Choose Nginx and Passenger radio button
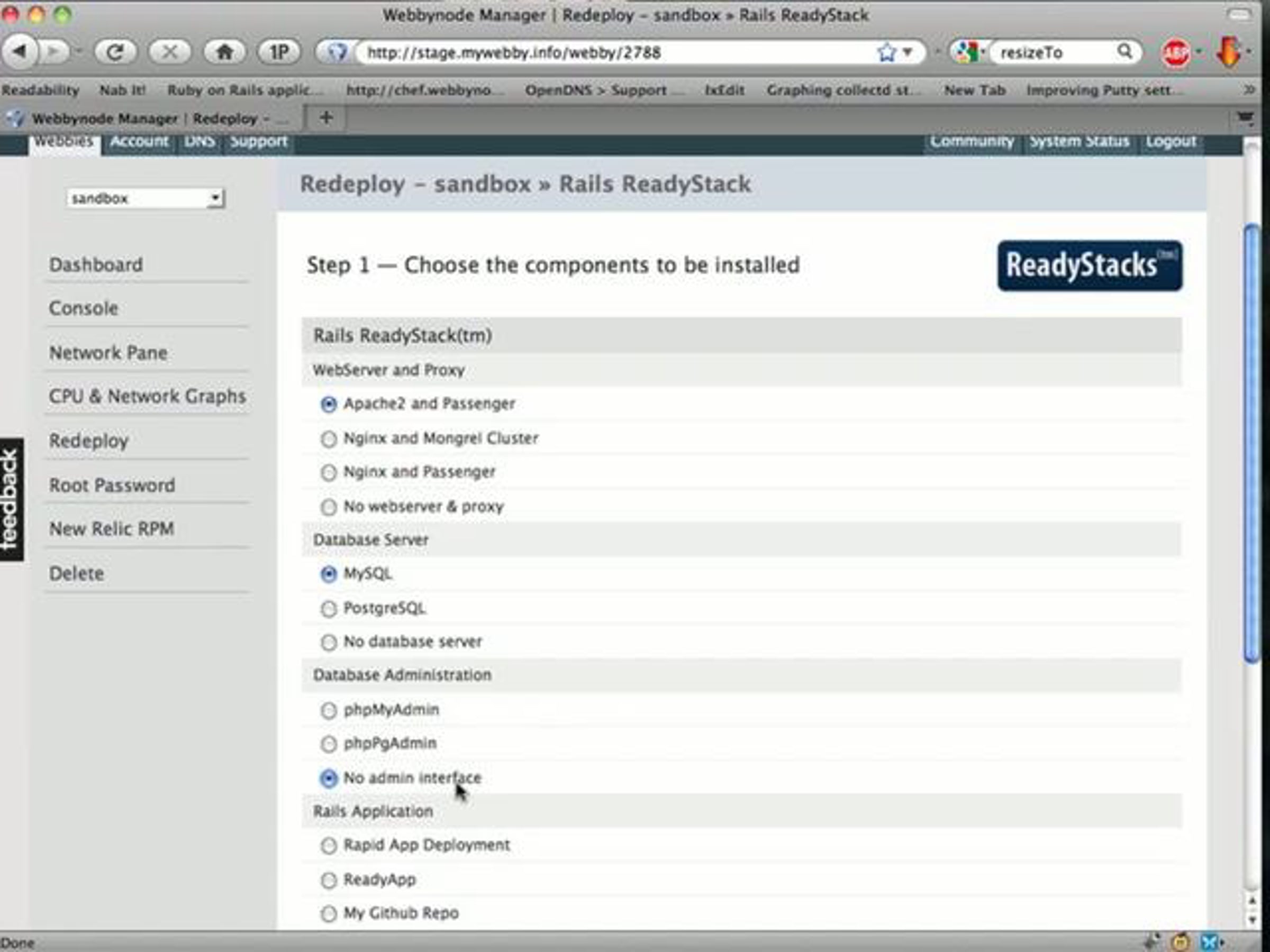The width and height of the screenshot is (1270, 952). pos(329,473)
